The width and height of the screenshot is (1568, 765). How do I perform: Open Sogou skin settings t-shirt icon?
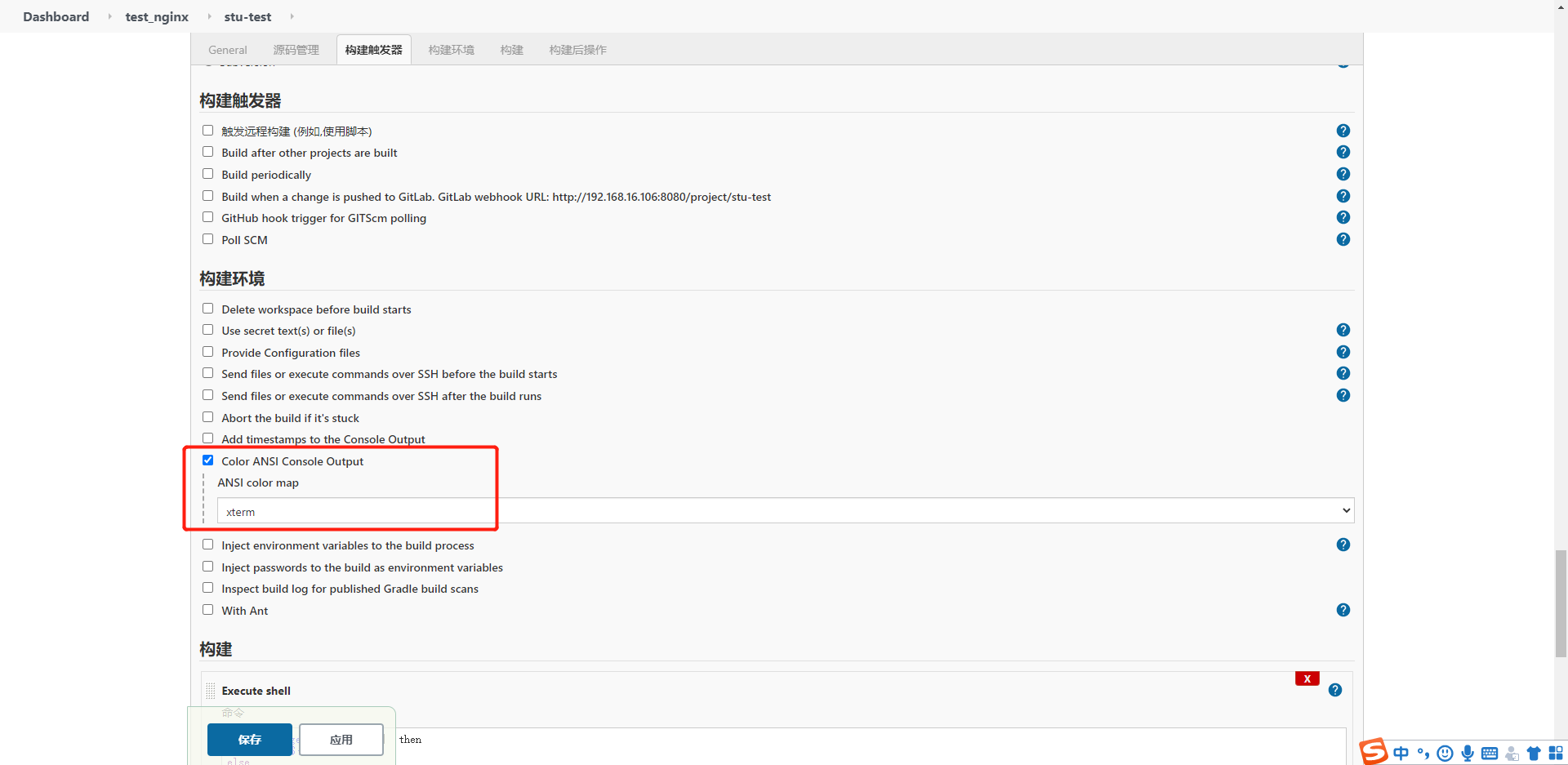(x=1535, y=754)
